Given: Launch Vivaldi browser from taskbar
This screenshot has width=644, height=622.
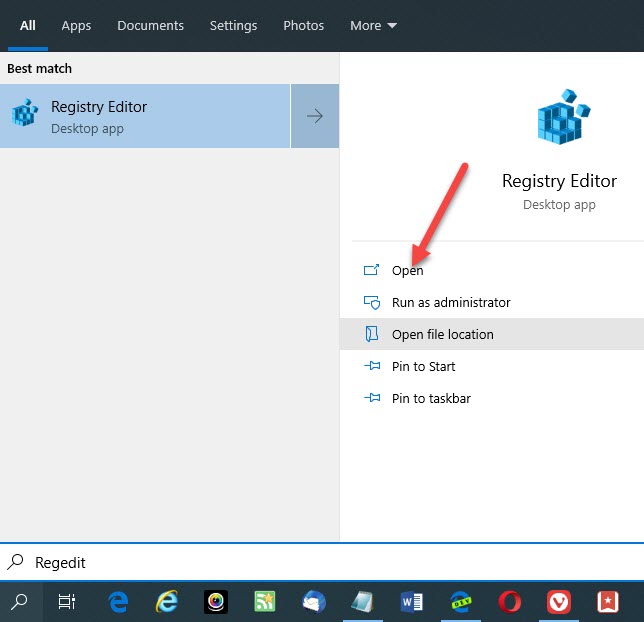Looking at the screenshot, I should (x=559, y=602).
